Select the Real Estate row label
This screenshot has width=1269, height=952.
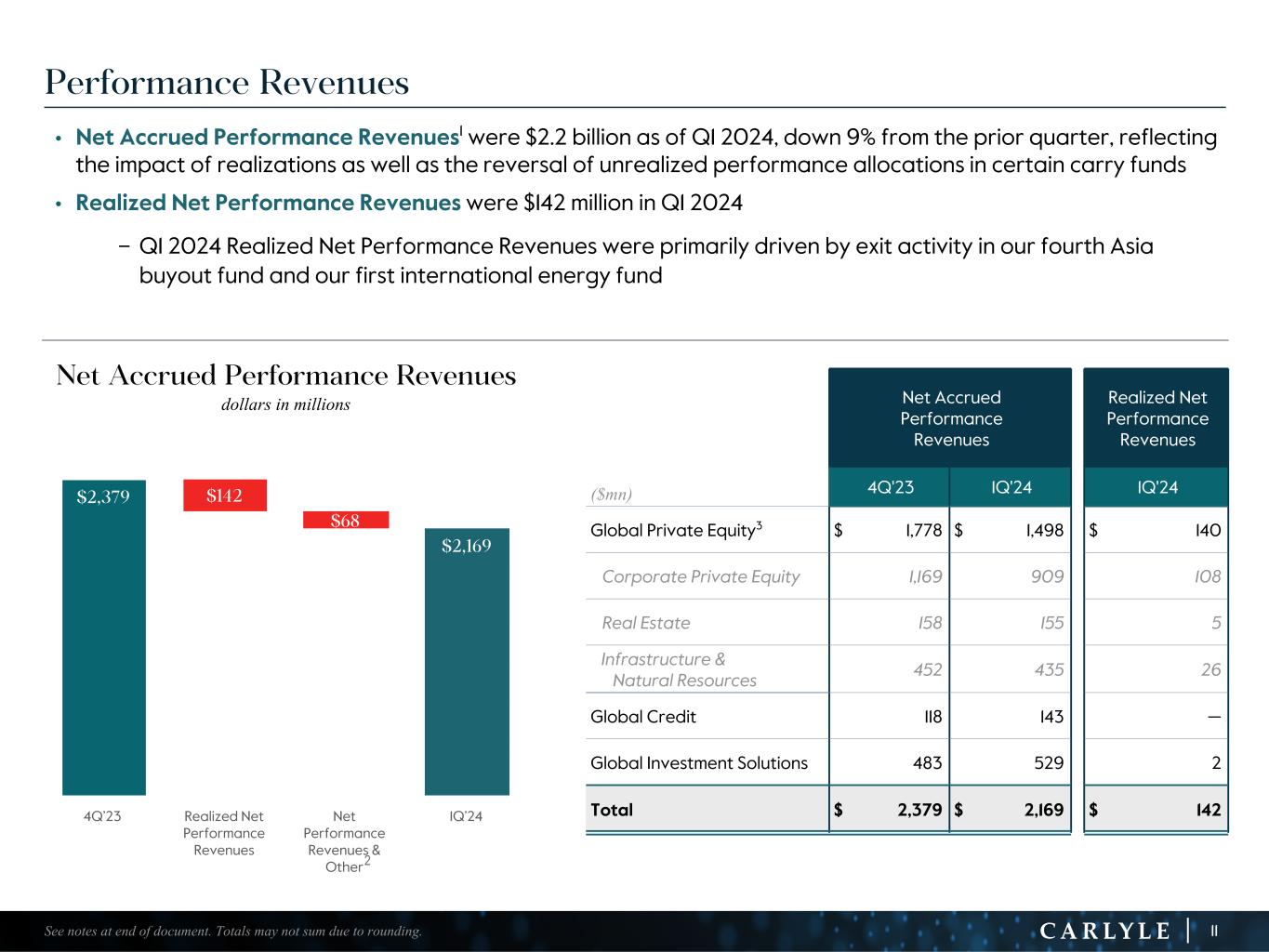(645, 623)
